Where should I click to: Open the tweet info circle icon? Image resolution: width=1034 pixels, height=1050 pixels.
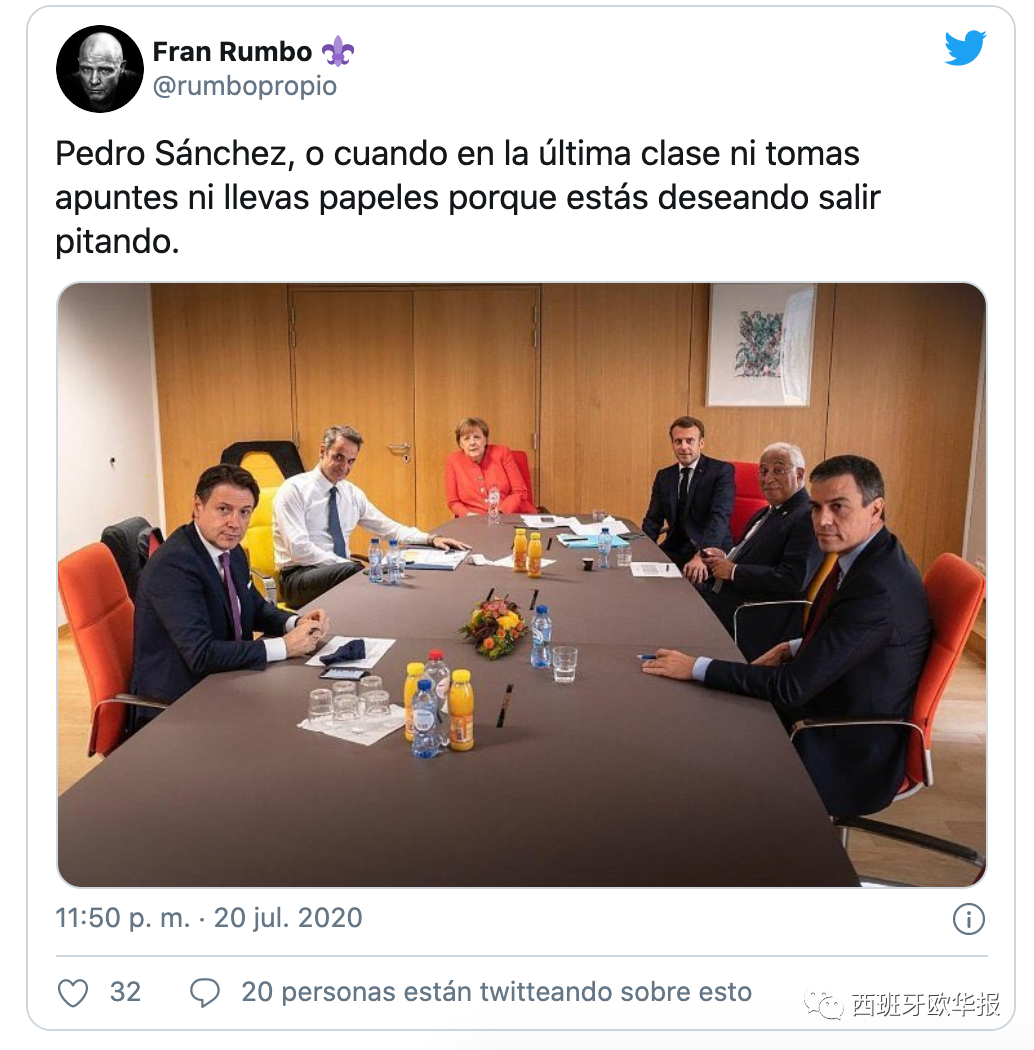968,919
